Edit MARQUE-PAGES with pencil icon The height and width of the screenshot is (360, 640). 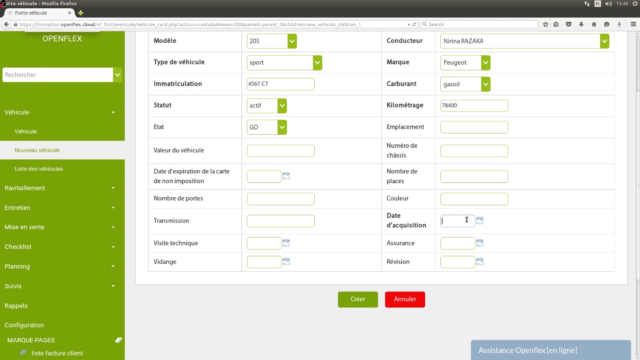118,340
